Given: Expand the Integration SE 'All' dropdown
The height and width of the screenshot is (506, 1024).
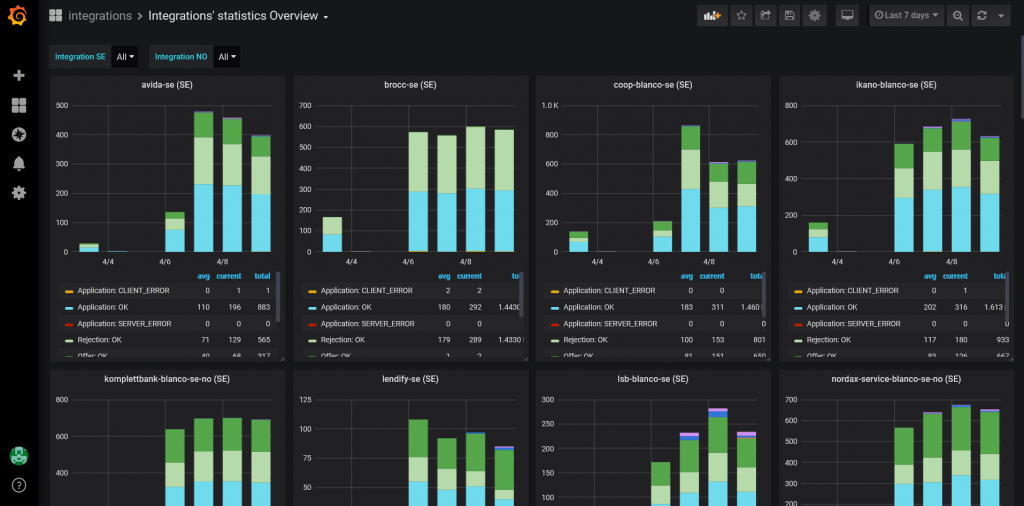Looking at the screenshot, I should click(x=126, y=57).
